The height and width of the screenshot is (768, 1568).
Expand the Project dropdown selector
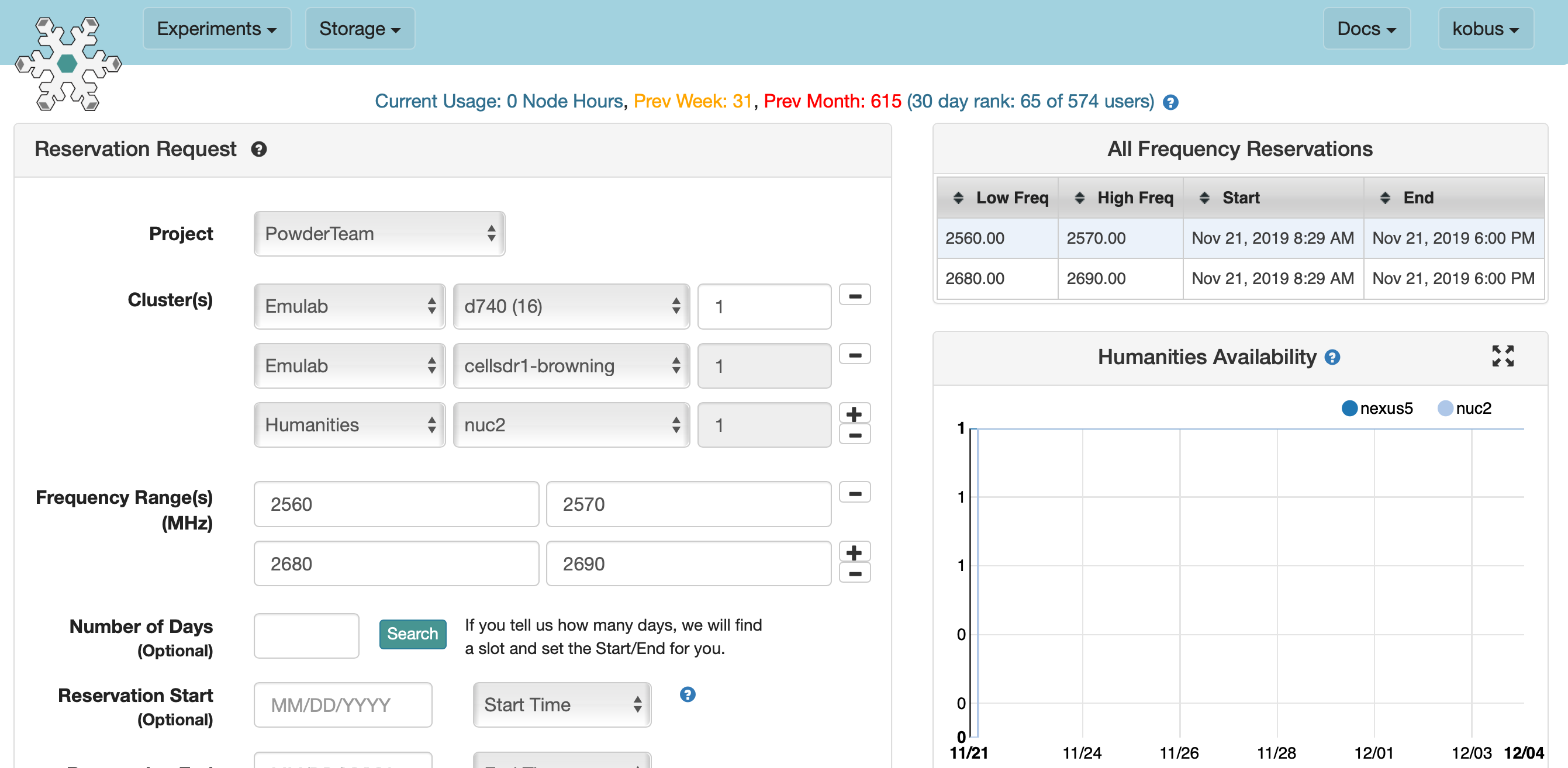tap(378, 234)
